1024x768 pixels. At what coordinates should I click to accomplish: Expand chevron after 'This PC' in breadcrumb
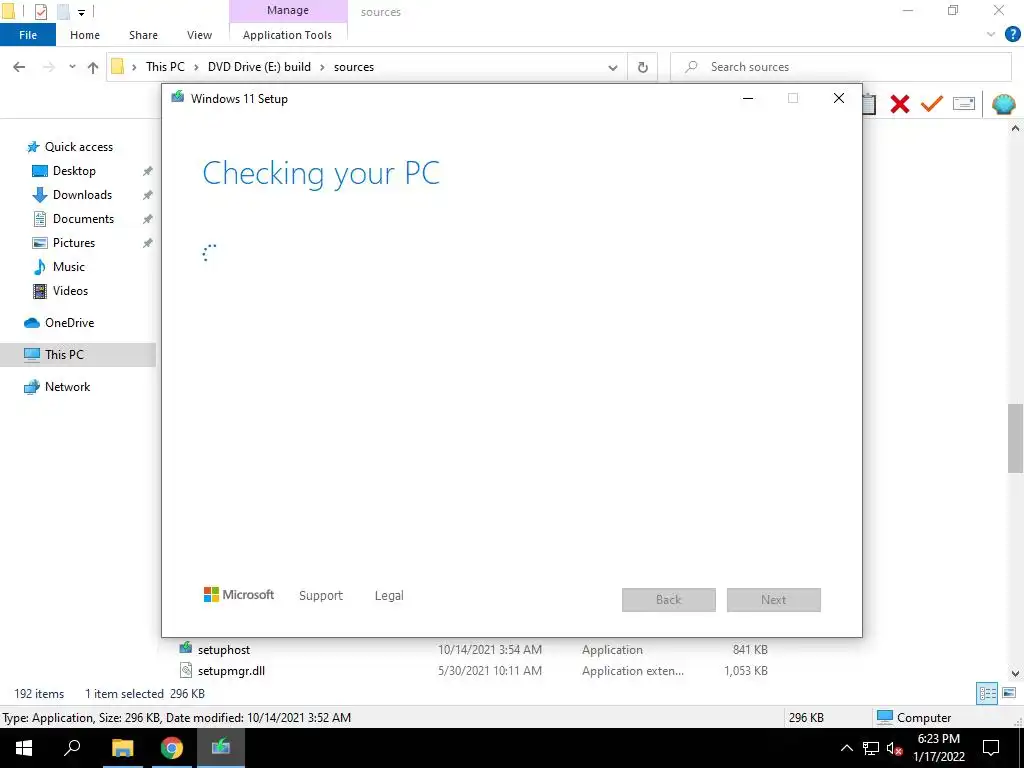click(x=196, y=67)
